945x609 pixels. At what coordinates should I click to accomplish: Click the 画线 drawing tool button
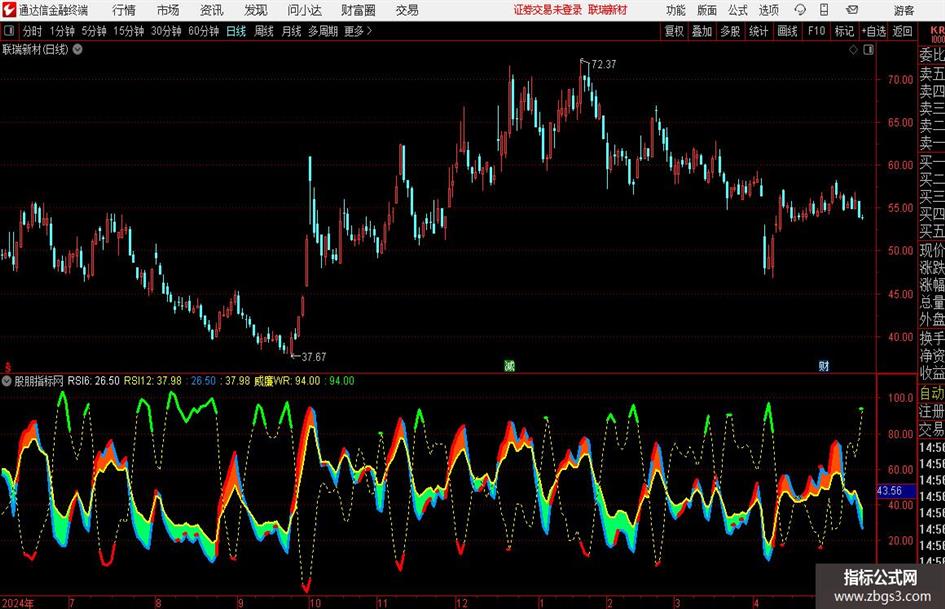[x=787, y=31]
